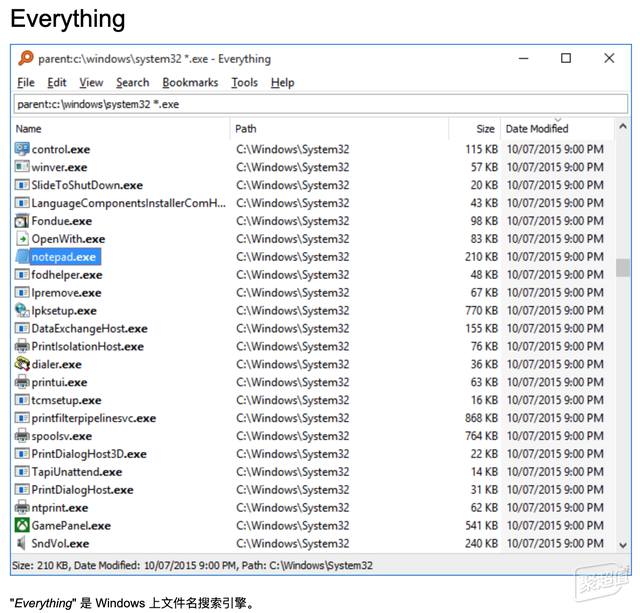Select the fodhelper.exe file name

click(x=67, y=275)
